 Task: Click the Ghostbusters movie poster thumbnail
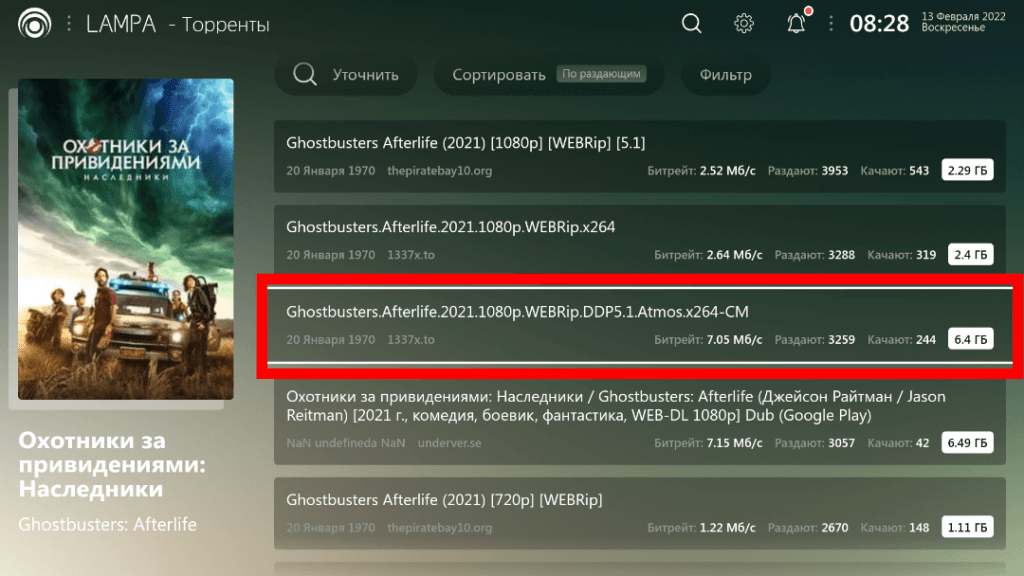[126, 239]
